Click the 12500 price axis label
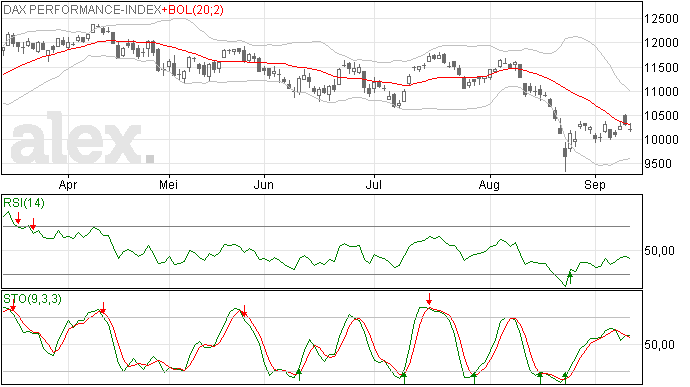Image resolution: width=690 pixels, height=387 pixels. tap(661, 19)
